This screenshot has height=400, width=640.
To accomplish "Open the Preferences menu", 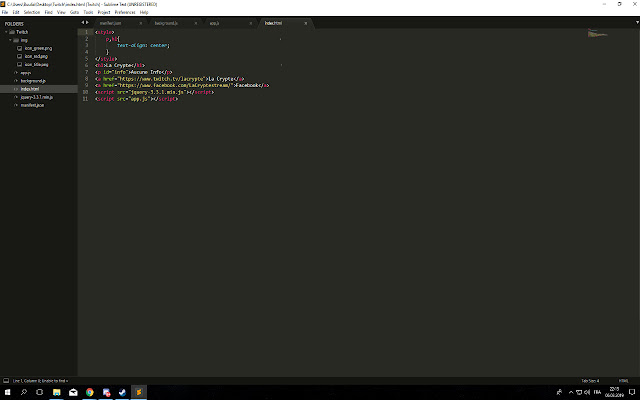I will point(125,12).
